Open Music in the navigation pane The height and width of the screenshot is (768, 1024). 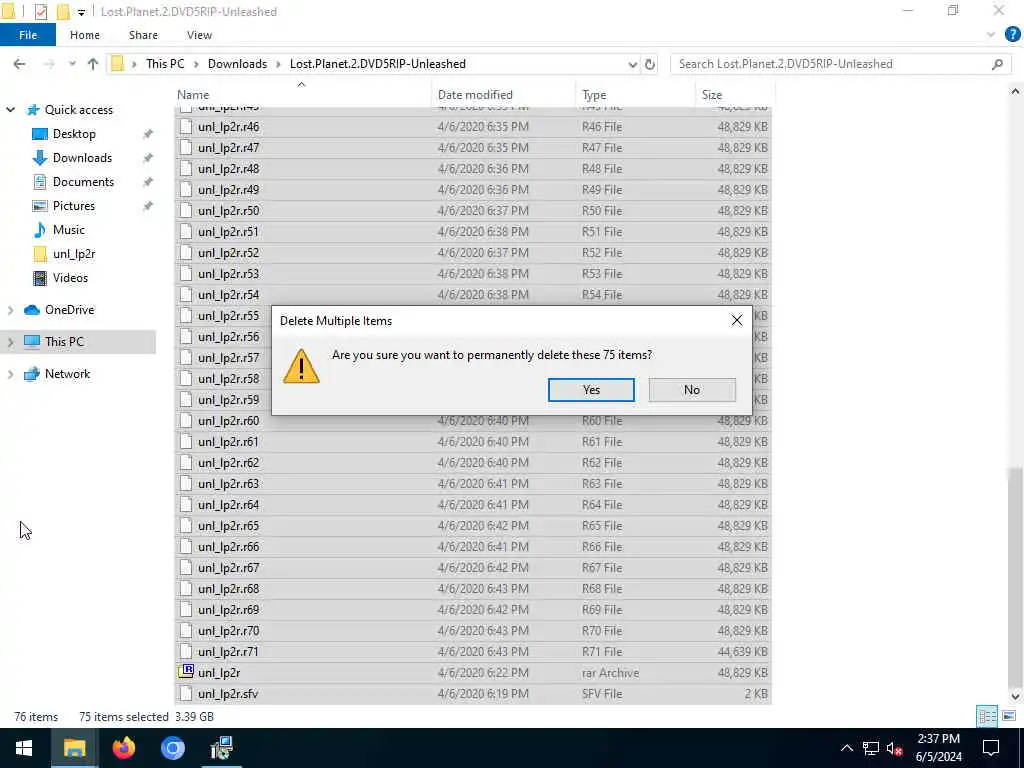69,230
